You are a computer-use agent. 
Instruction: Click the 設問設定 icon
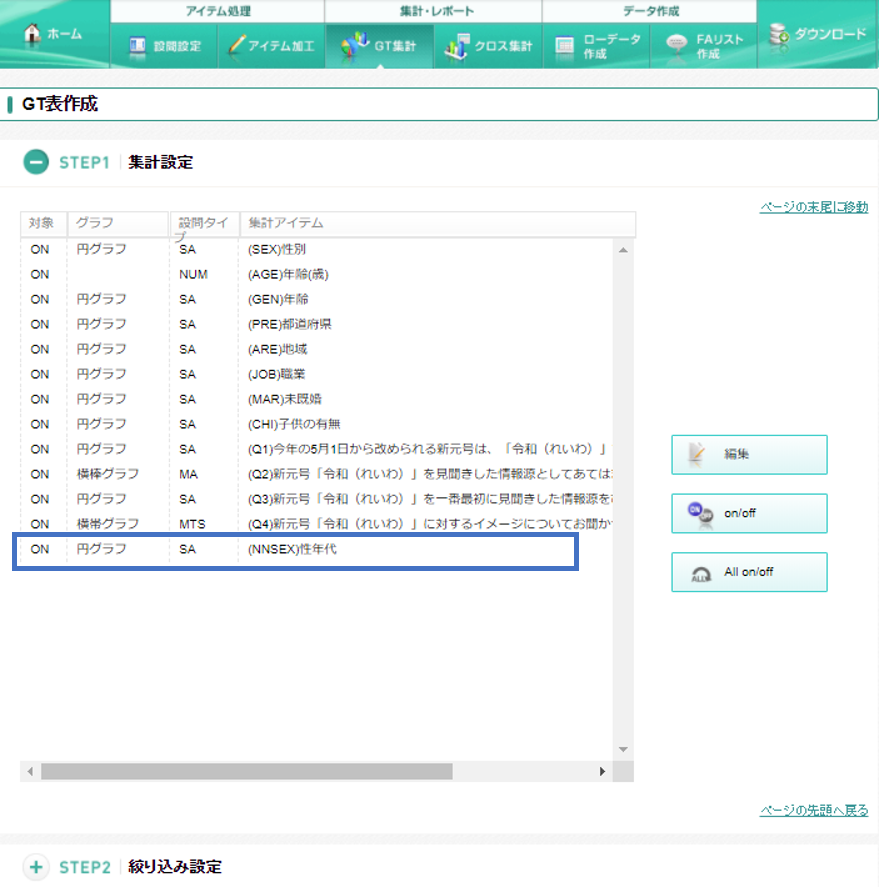(x=137, y=46)
